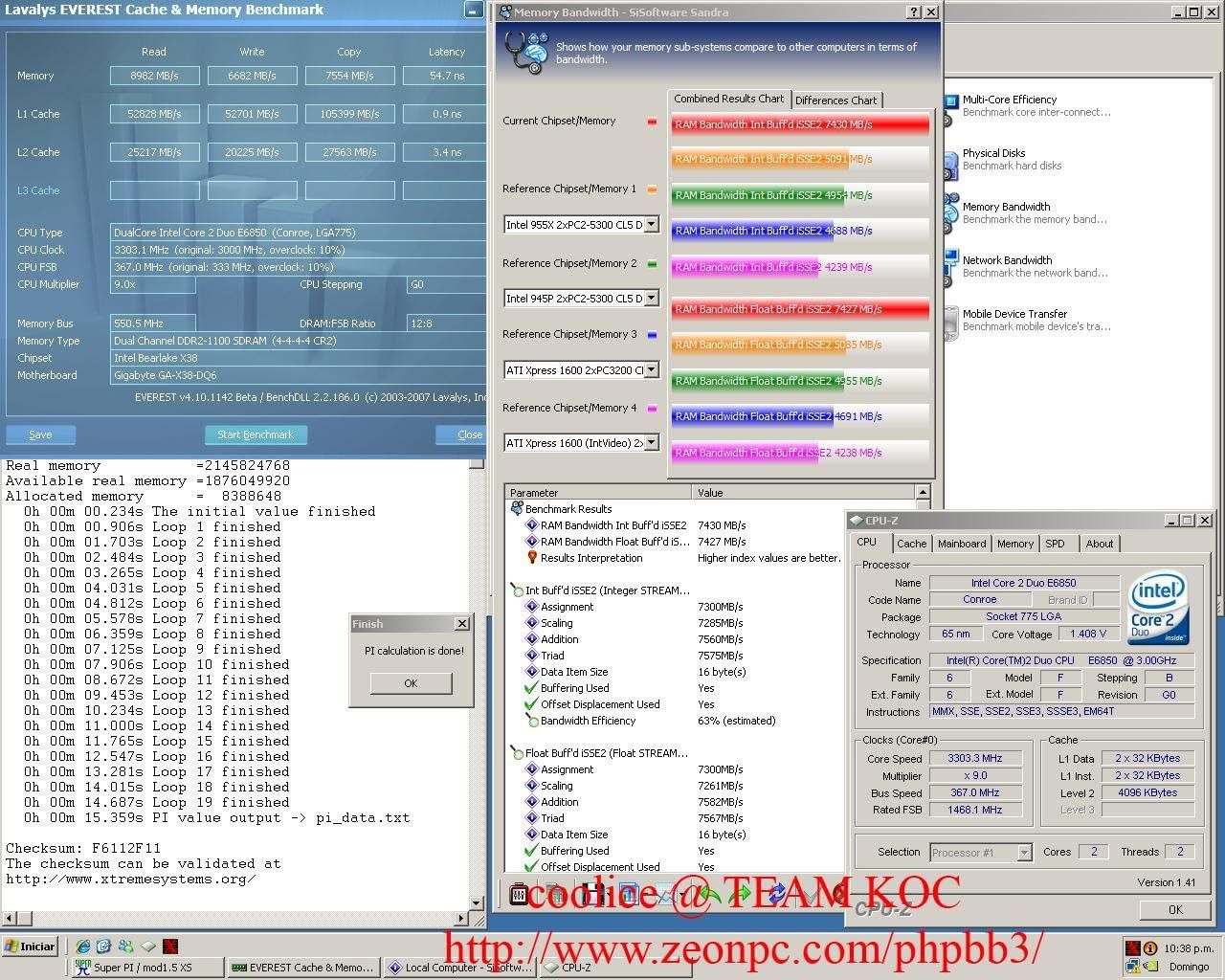
Task: Click the Results Interpretation lightbulb icon
Action: click(x=532, y=558)
